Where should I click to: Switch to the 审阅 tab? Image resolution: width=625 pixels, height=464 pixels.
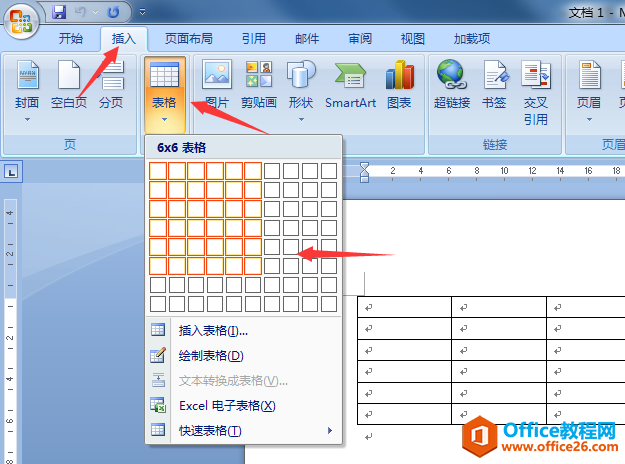tap(360, 39)
